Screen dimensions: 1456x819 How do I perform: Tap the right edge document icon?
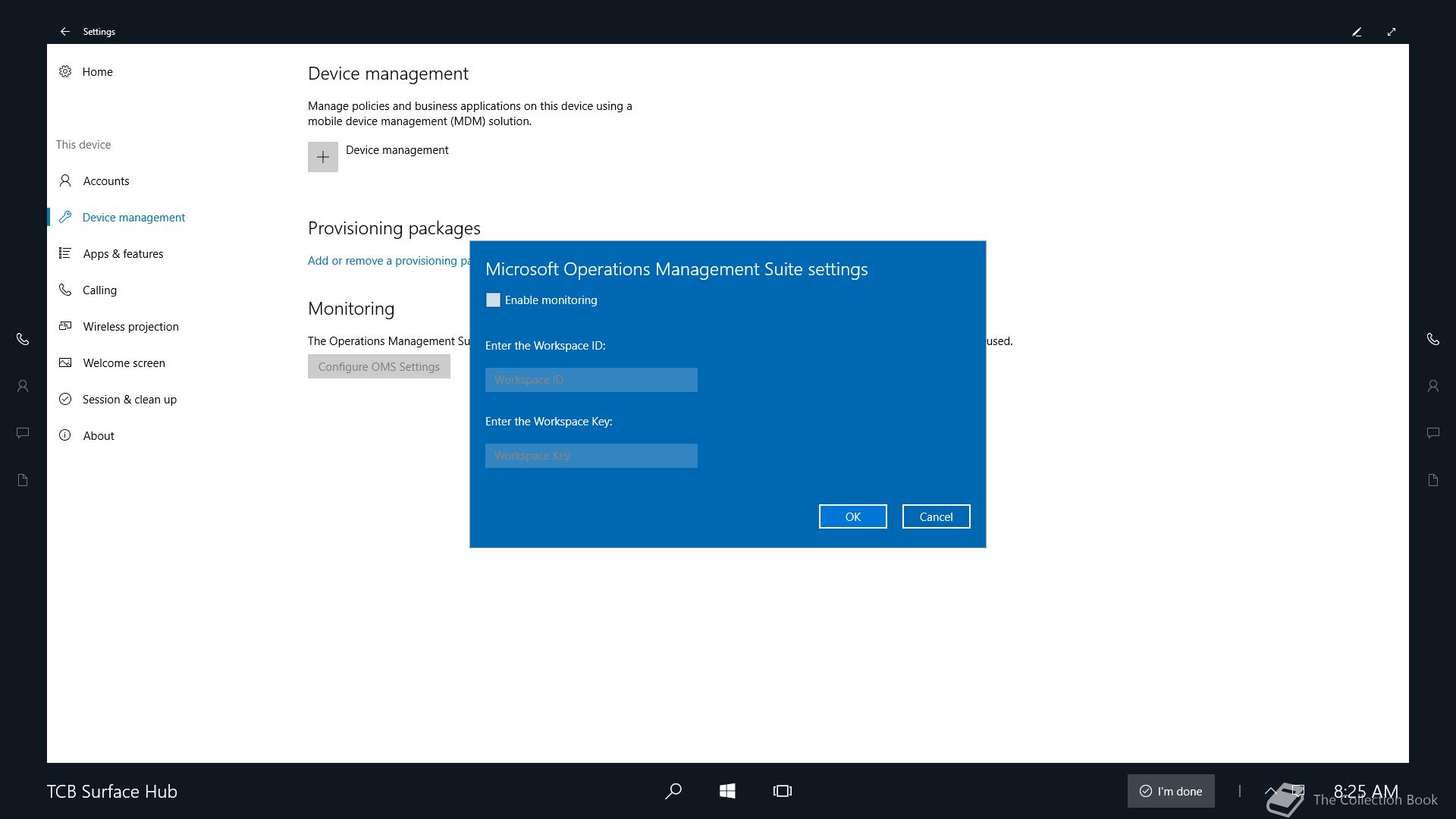(x=1433, y=480)
